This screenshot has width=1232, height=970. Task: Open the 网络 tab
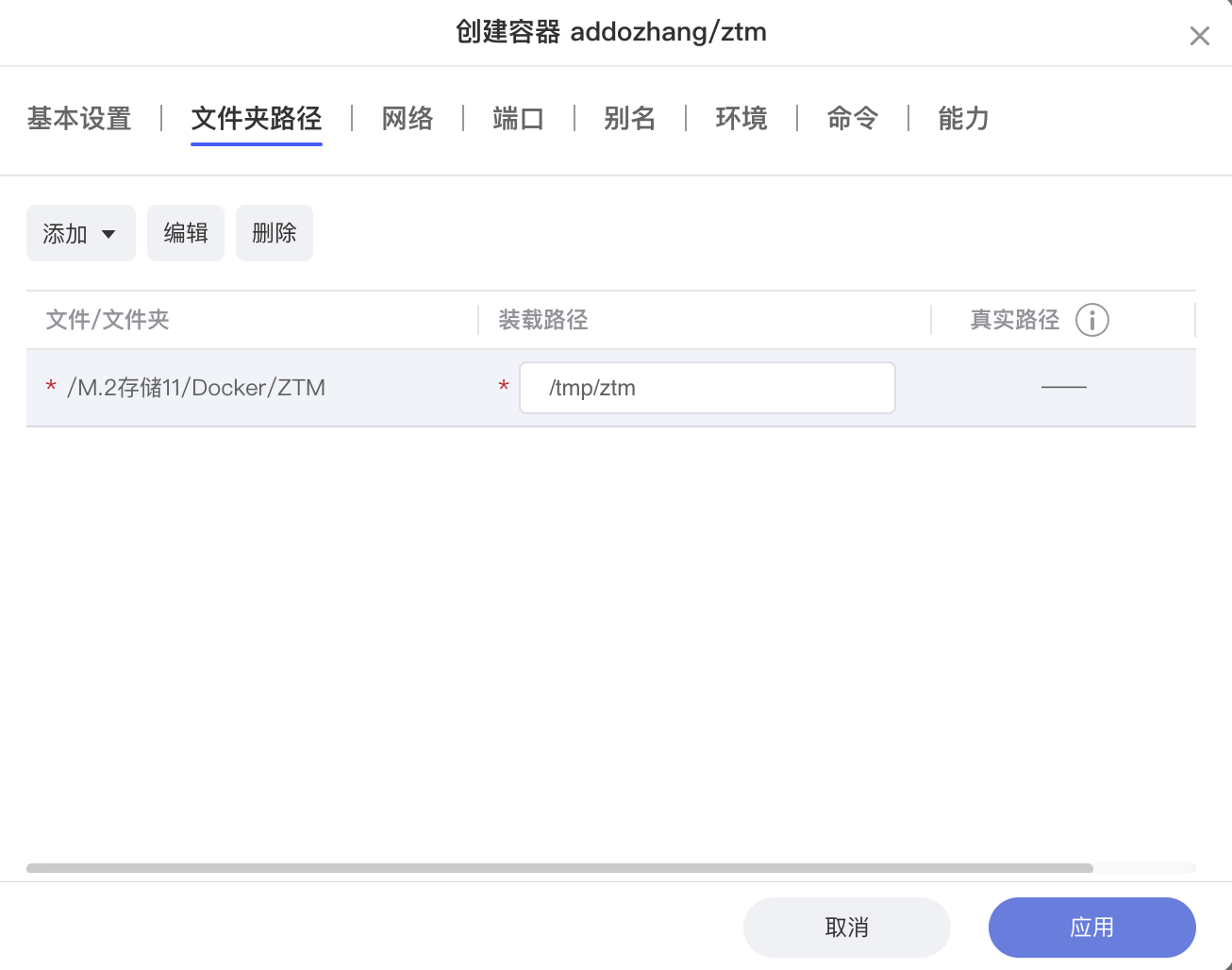pyautogui.click(x=407, y=119)
